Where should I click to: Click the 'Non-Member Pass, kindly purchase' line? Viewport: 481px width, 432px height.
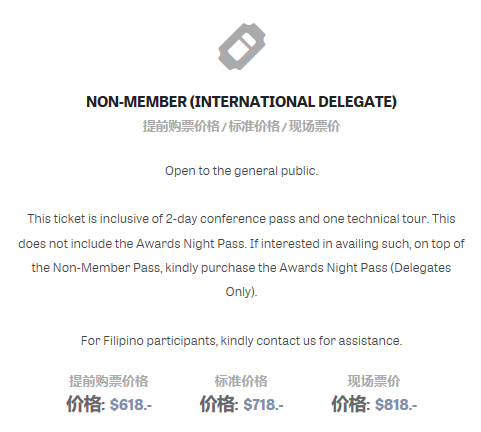(x=241, y=268)
